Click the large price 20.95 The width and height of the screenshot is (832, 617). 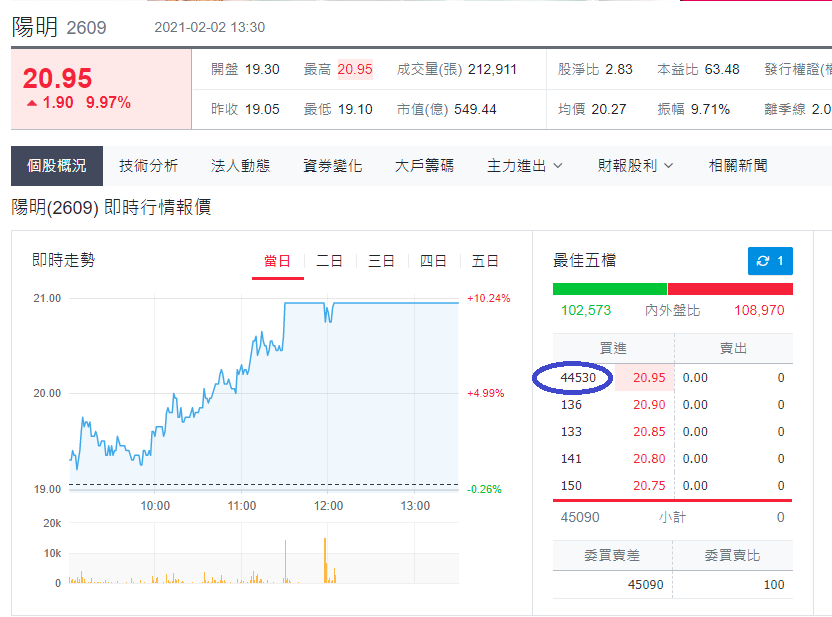(x=57, y=79)
